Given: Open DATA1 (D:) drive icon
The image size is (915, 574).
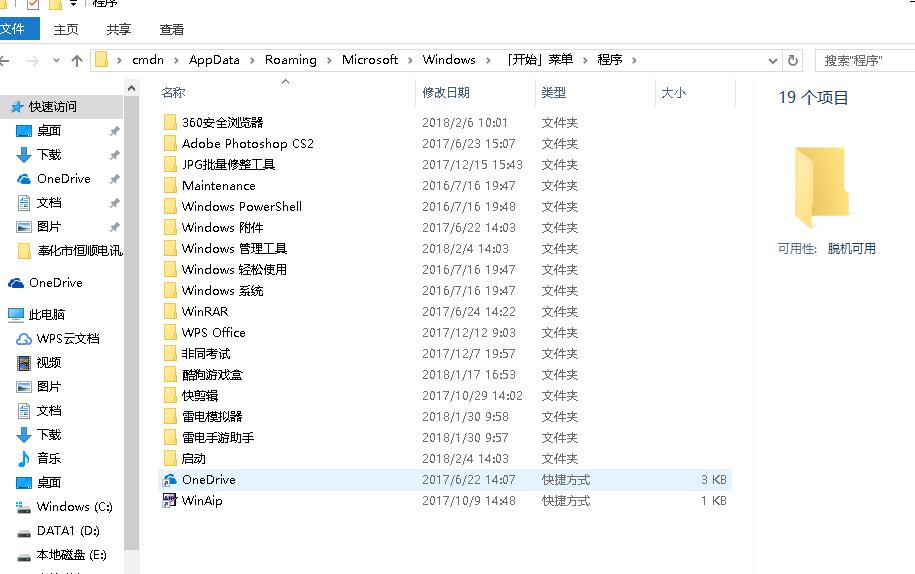Looking at the screenshot, I should pos(24,531).
